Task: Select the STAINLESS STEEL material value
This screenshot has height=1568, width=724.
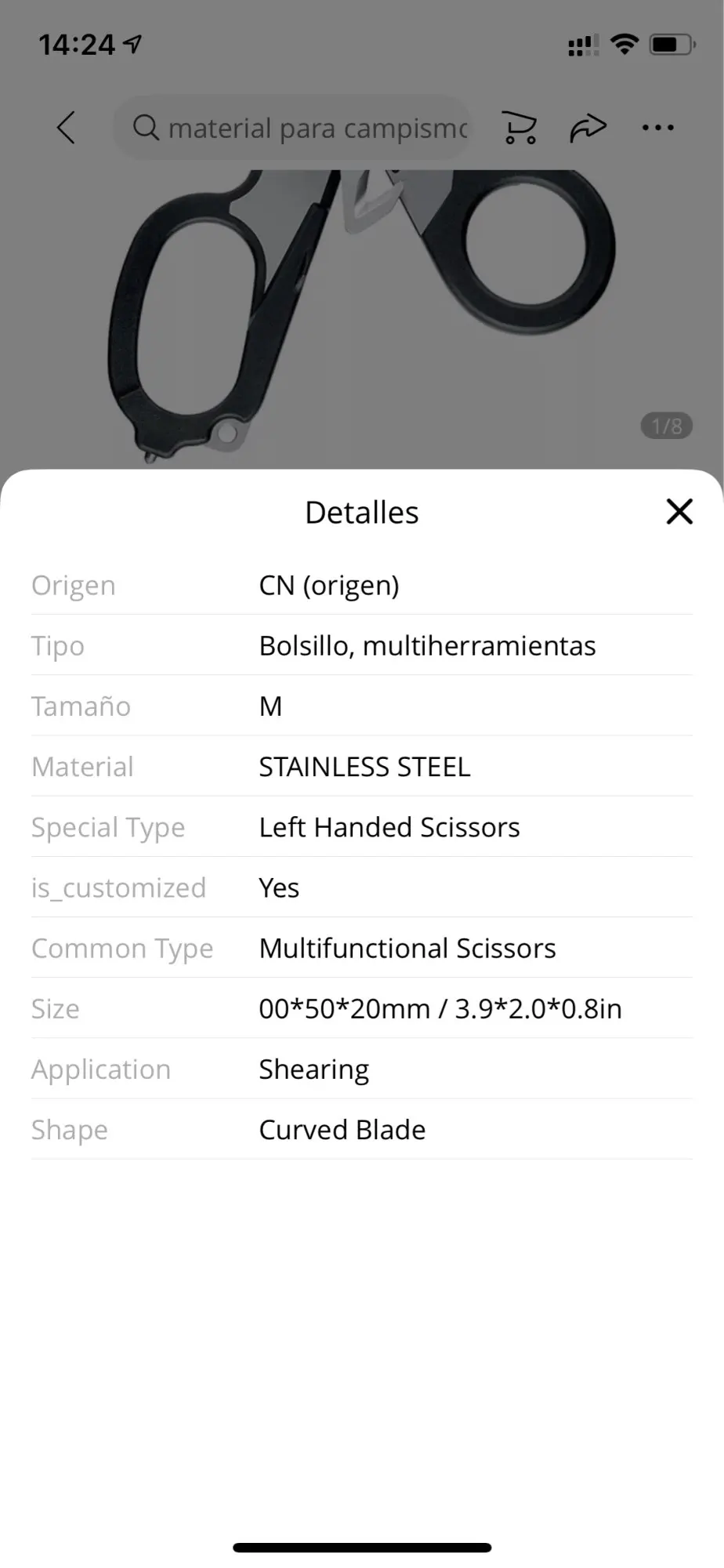Action: [x=364, y=767]
